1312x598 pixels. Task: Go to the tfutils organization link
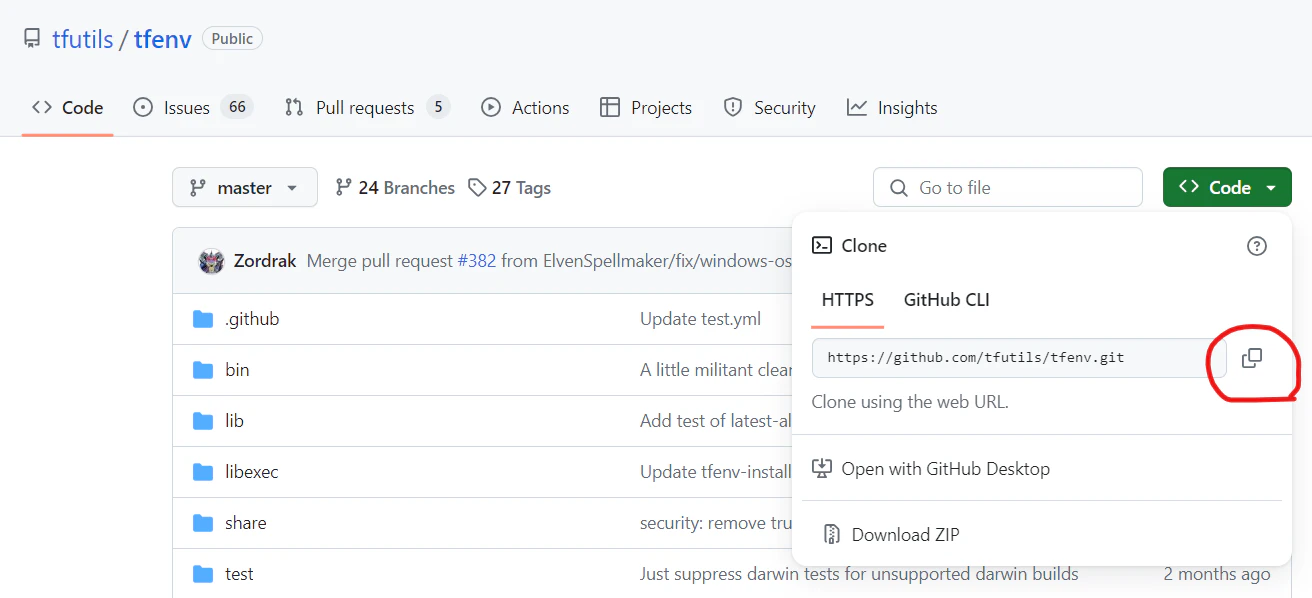tap(83, 39)
